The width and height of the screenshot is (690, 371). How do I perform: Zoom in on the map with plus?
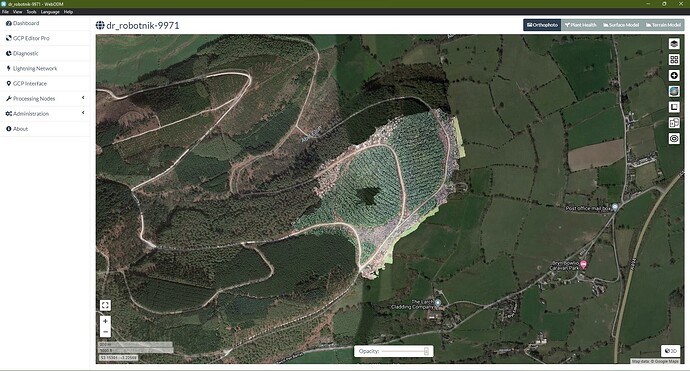click(105, 321)
